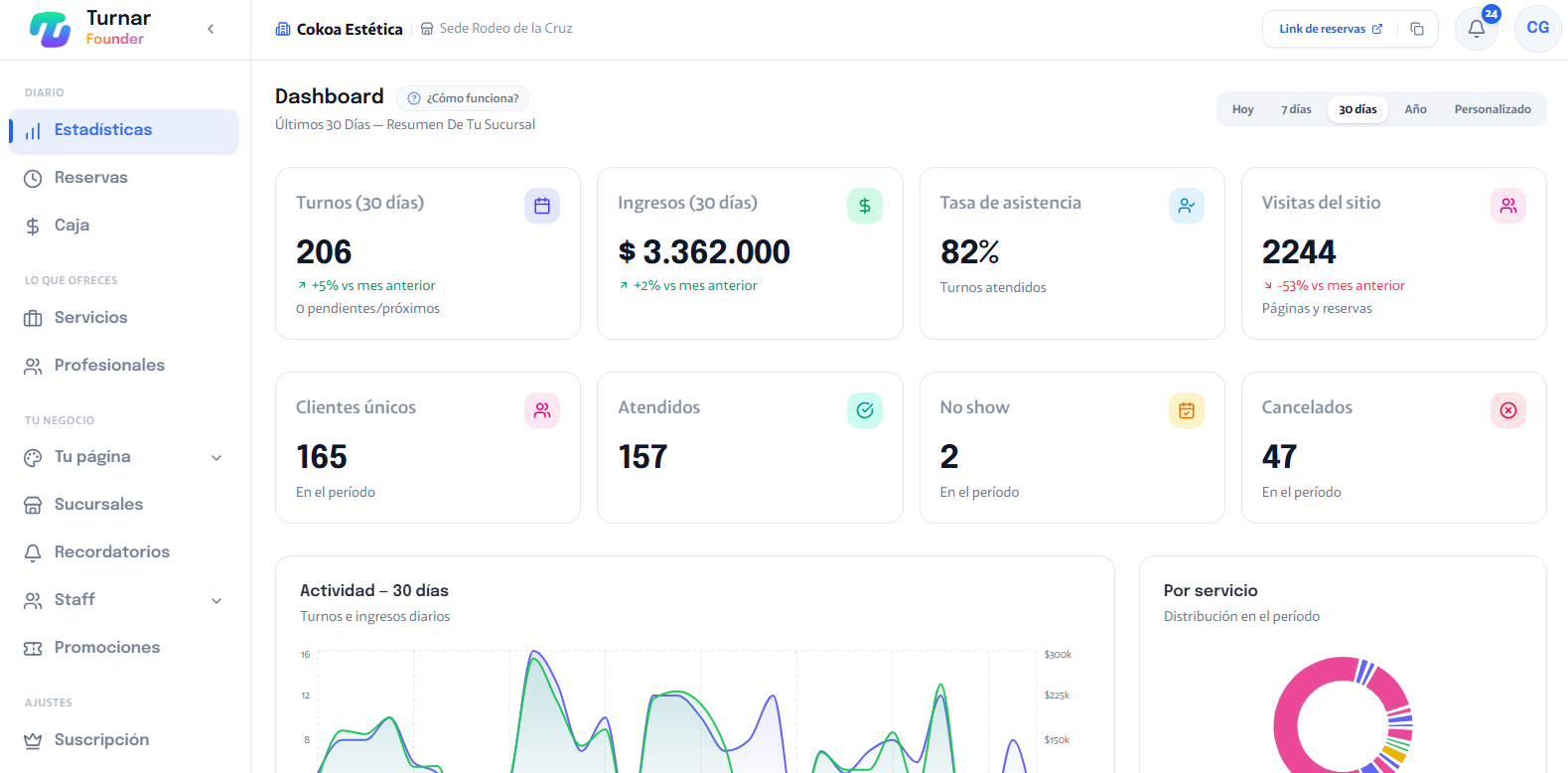The width and height of the screenshot is (1568, 773).
Task: Open the CG user avatar menu
Action: (1538, 28)
